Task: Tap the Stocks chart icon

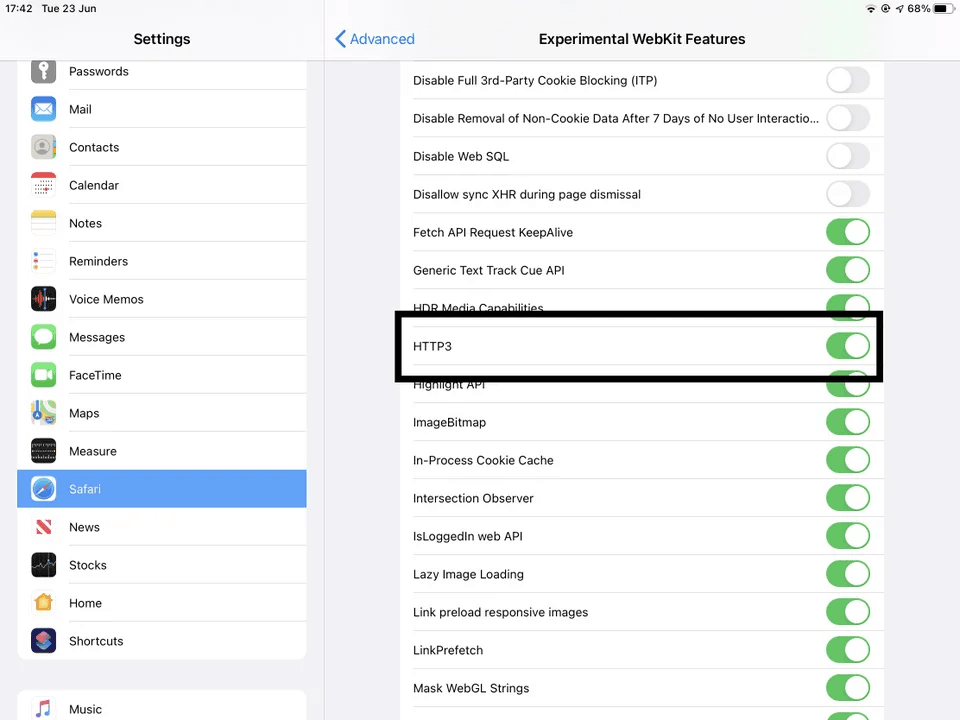Action: pyautogui.click(x=43, y=565)
